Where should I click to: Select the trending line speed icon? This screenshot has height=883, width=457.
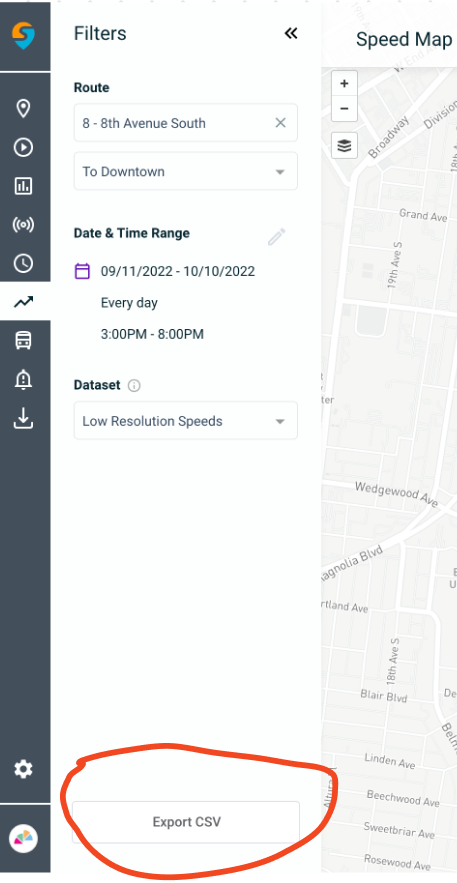[x=24, y=302]
